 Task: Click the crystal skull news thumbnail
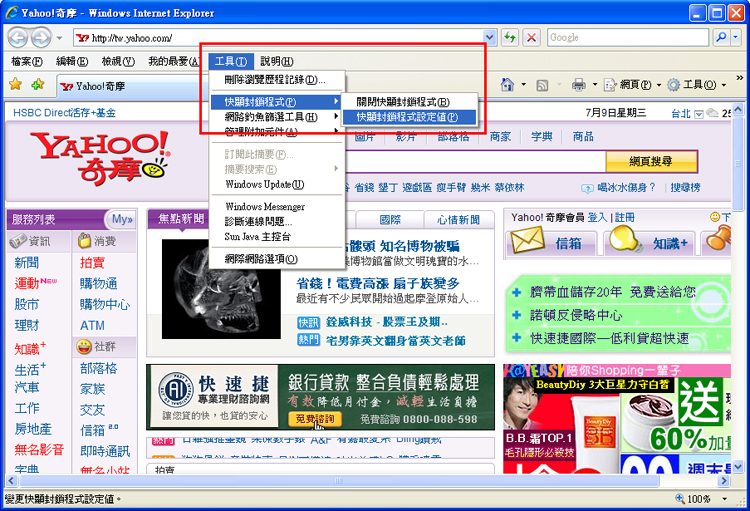[221, 289]
